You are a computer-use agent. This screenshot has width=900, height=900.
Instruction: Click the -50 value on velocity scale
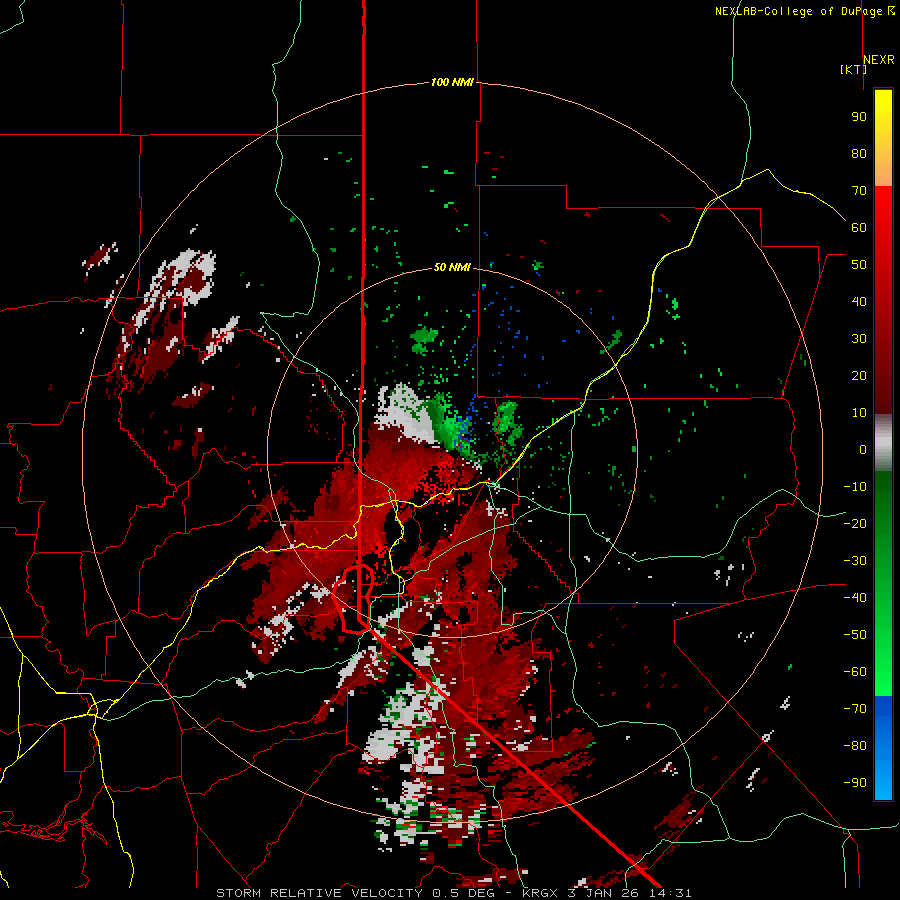coord(855,635)
